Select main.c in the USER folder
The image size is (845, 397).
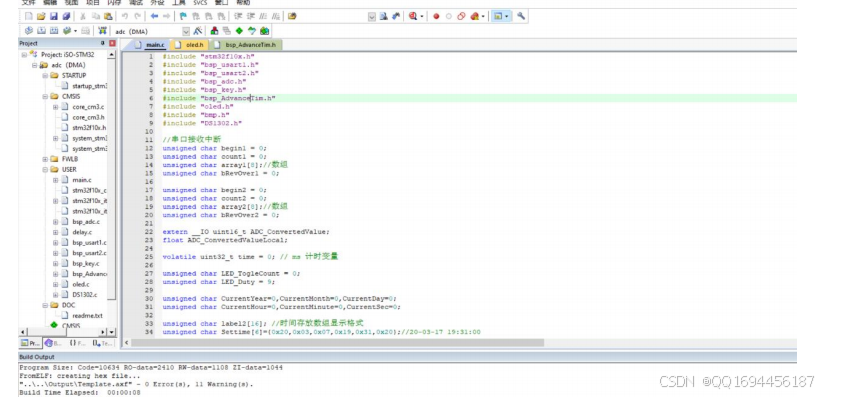pyautogui.click(x=81, y=180)
